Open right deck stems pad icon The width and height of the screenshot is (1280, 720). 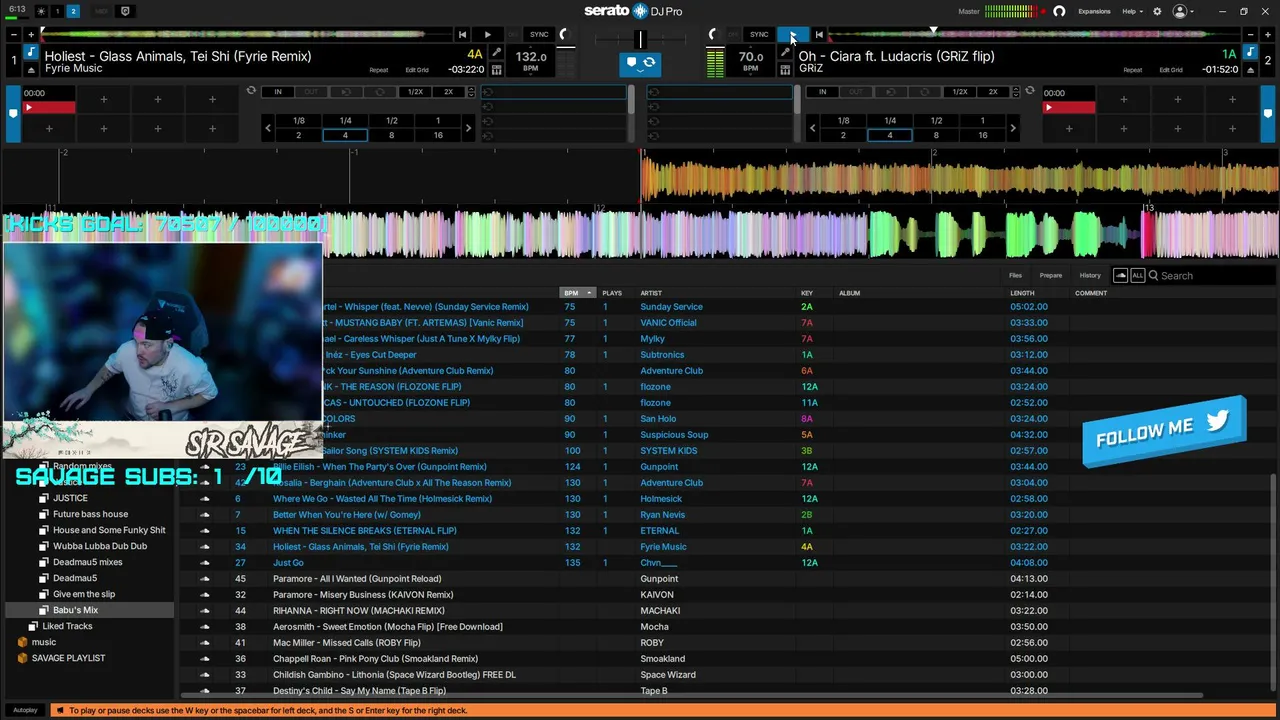tap(785, 70)
